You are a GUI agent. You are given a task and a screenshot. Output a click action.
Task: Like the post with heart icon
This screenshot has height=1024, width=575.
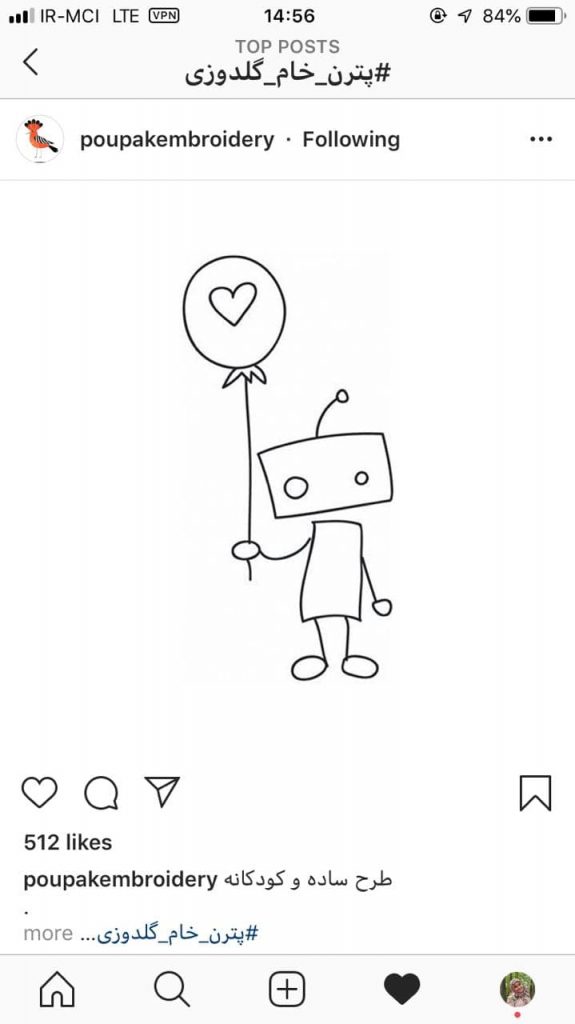[39, 793]
